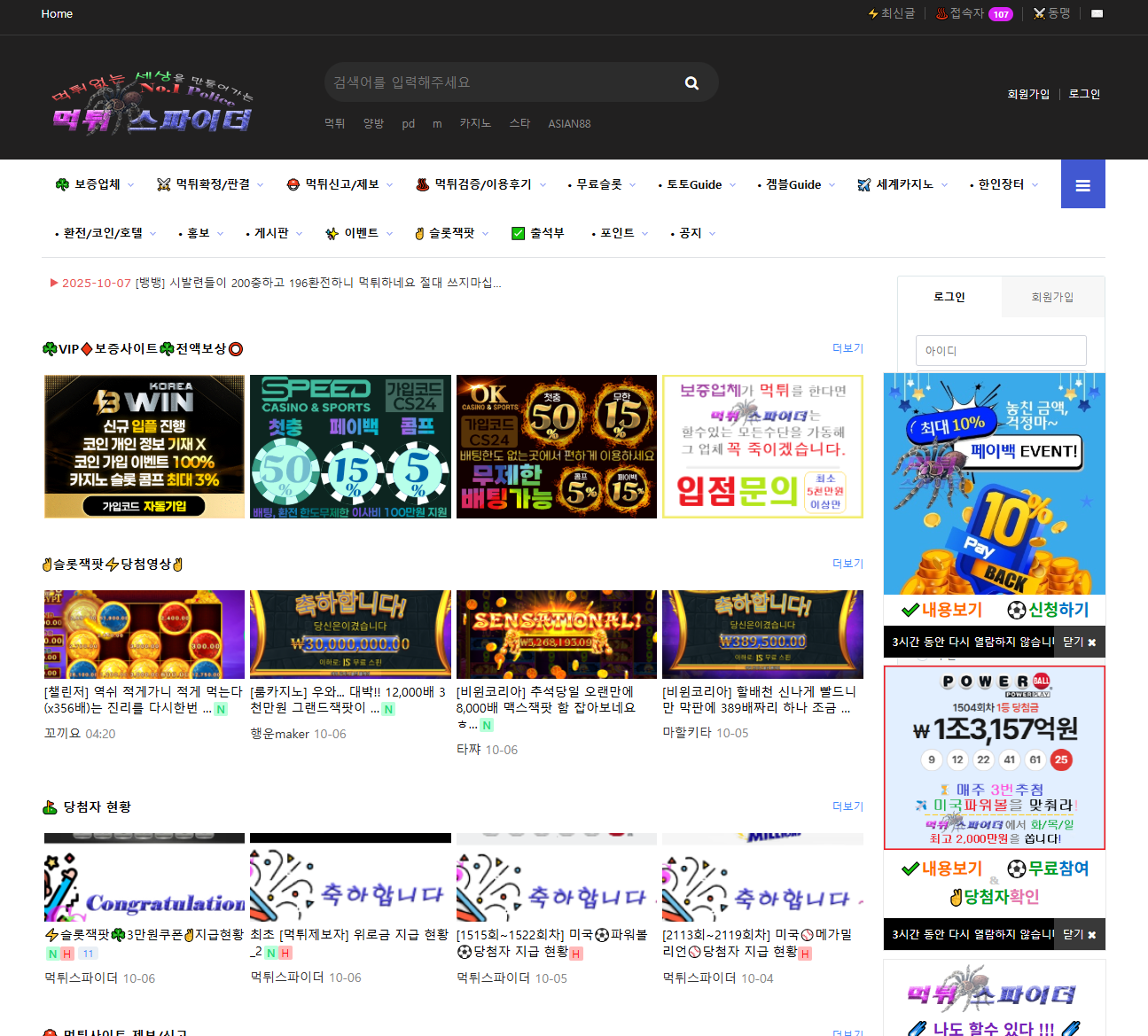
Task: Switch to the 회원가입 tab in login box
Action: coord(1052,297)
